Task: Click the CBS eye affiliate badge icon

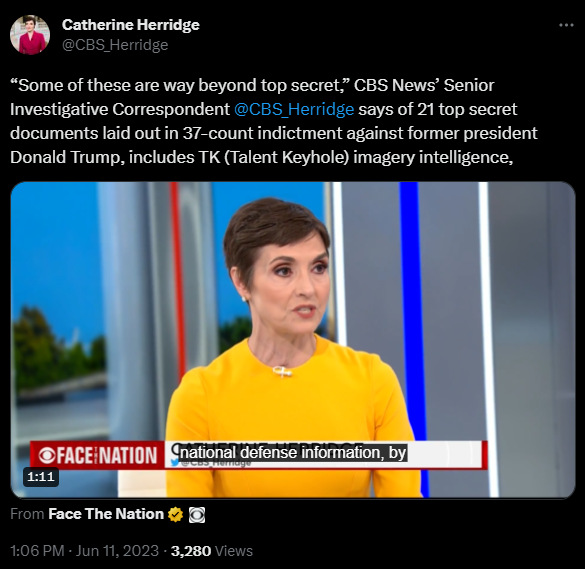Action: click(197, 515)
